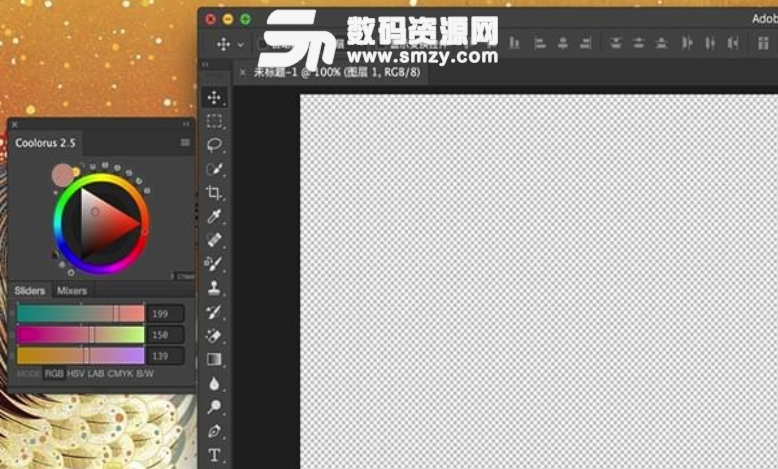Collapse the Coolorus panel with double arrows
This screenshot has height=469, width=778.
coord(186,125)
